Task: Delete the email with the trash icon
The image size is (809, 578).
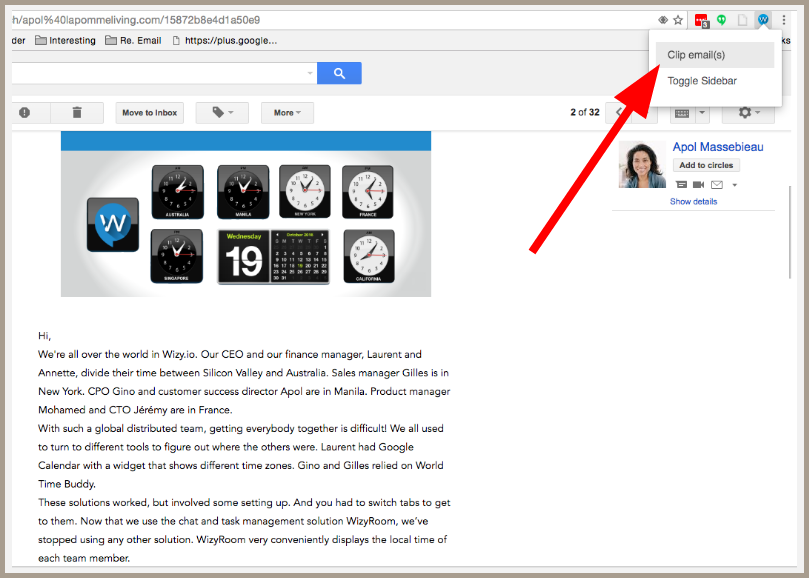Action: (77, 113)
